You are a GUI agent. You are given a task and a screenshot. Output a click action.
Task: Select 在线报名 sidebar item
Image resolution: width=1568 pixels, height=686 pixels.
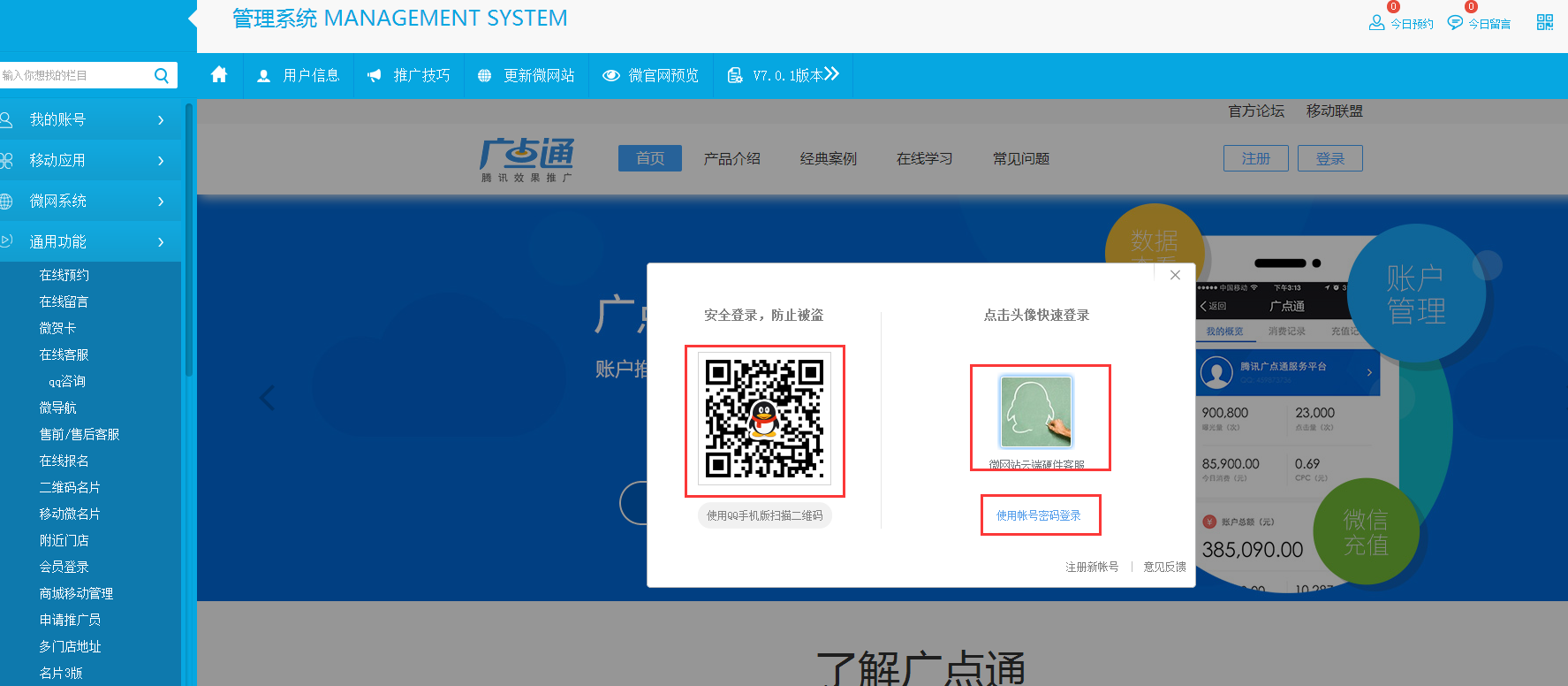(64, 461)
